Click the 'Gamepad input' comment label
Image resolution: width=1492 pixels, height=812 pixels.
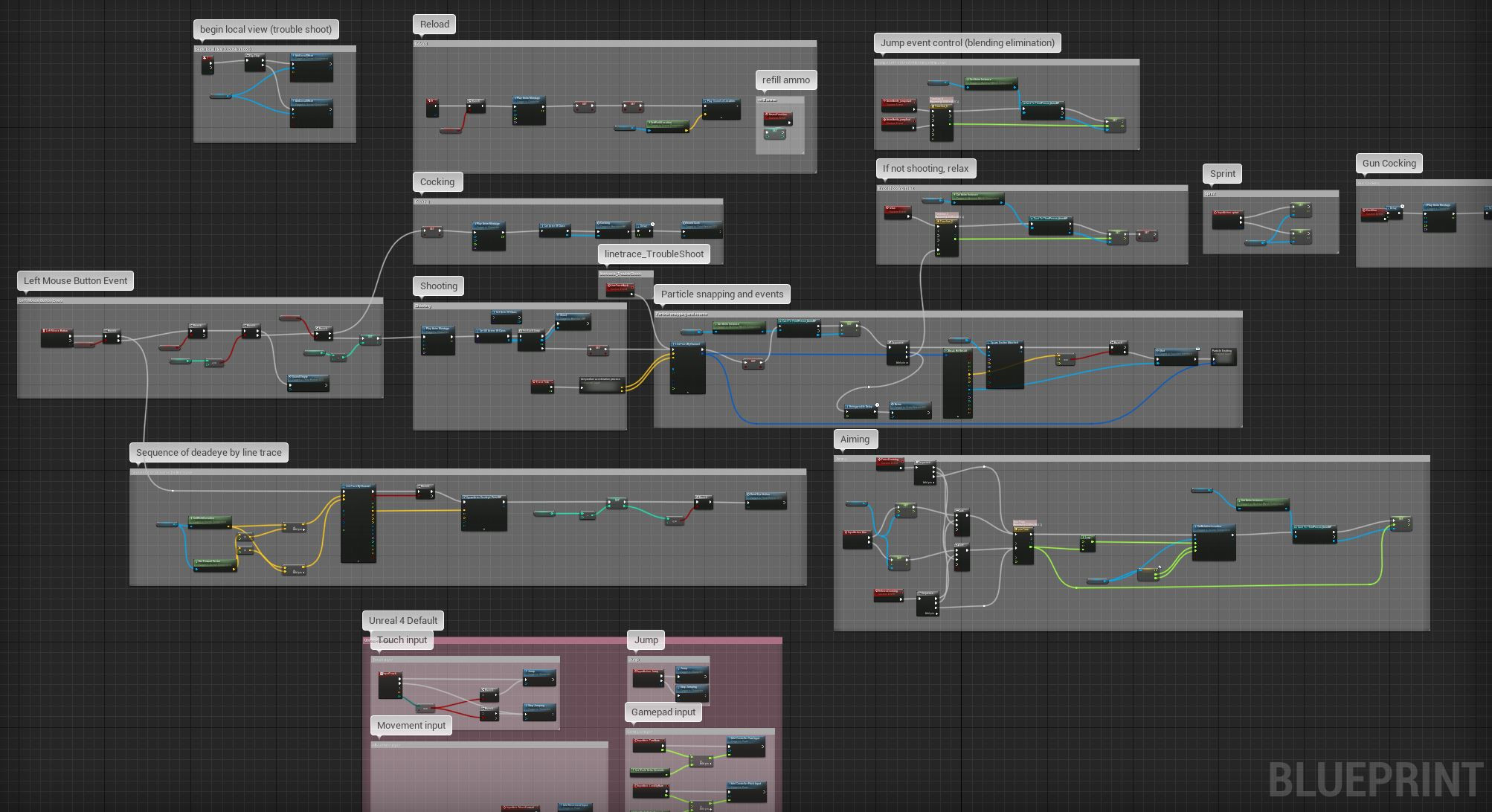click(663, 712)
